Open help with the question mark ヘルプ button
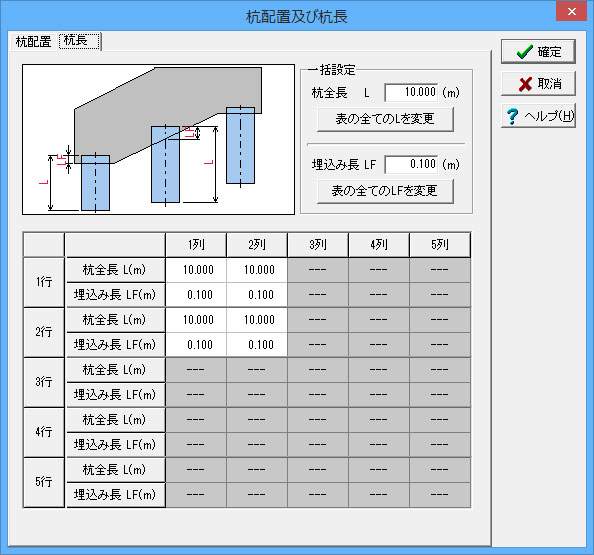Screen dimensions: 594x555 pyautogui.click(x=538, y=115)
